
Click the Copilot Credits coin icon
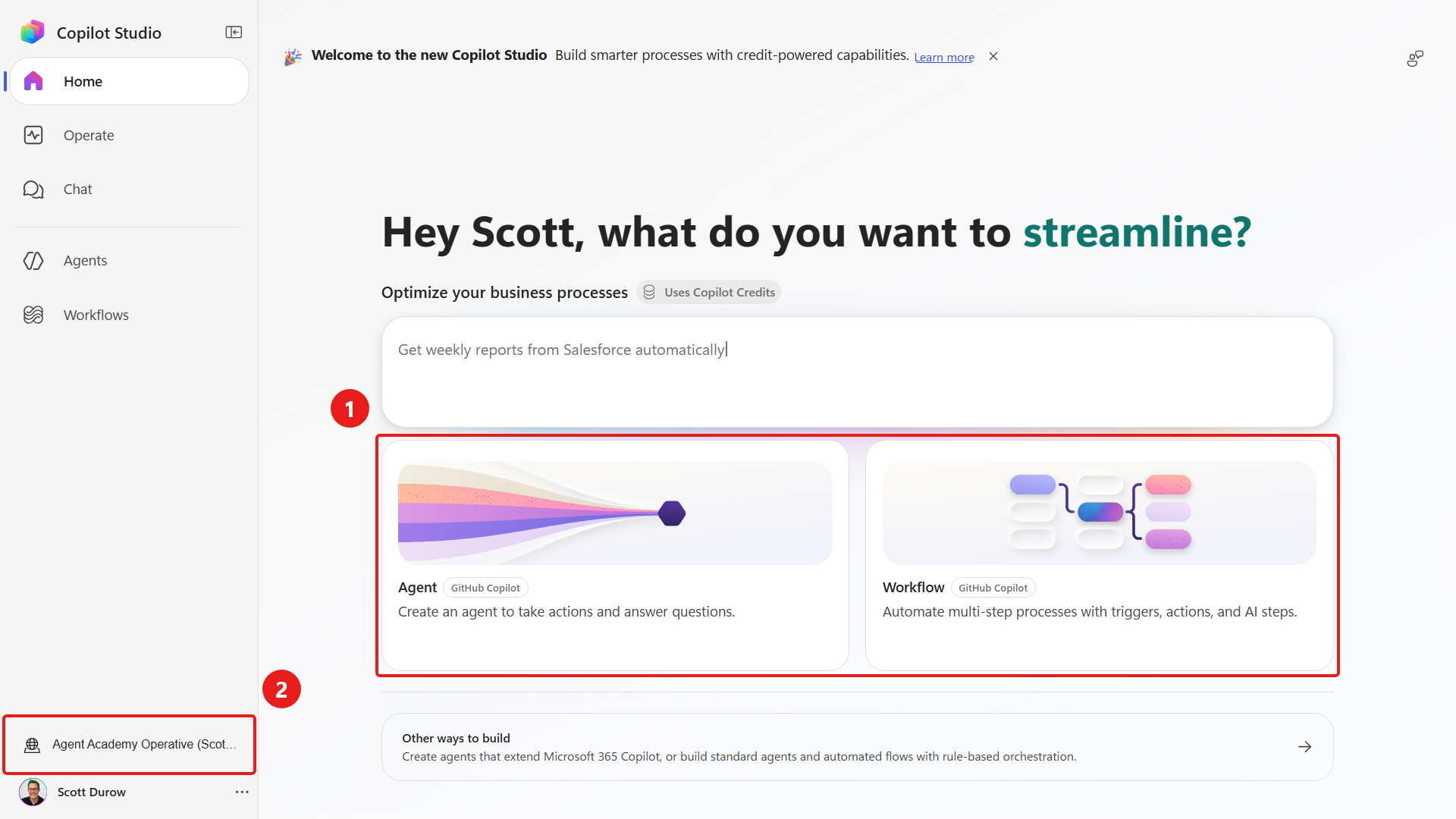649,292
